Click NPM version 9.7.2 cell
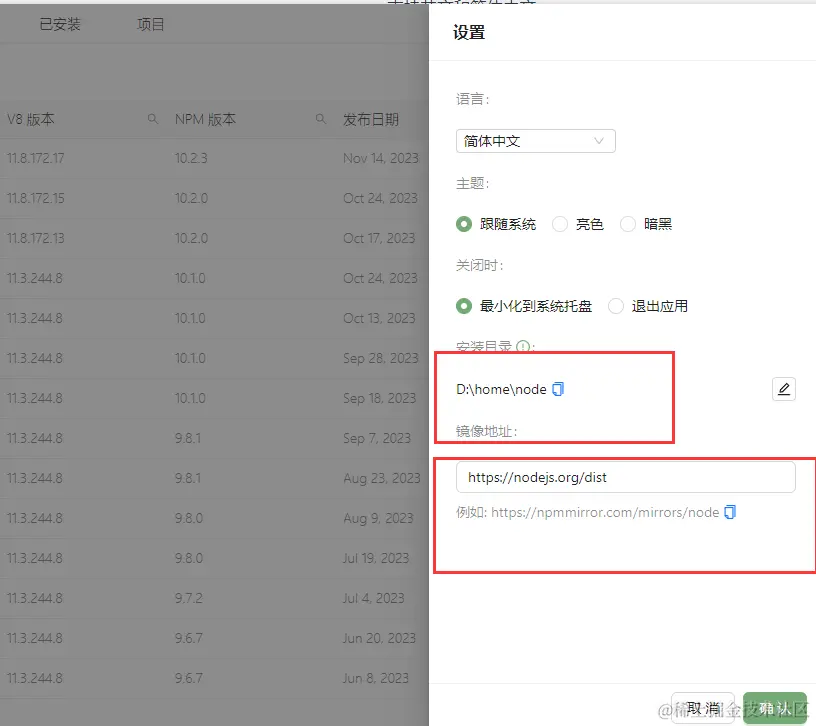This screenshot has width=816, height=726. click(188, 598)
